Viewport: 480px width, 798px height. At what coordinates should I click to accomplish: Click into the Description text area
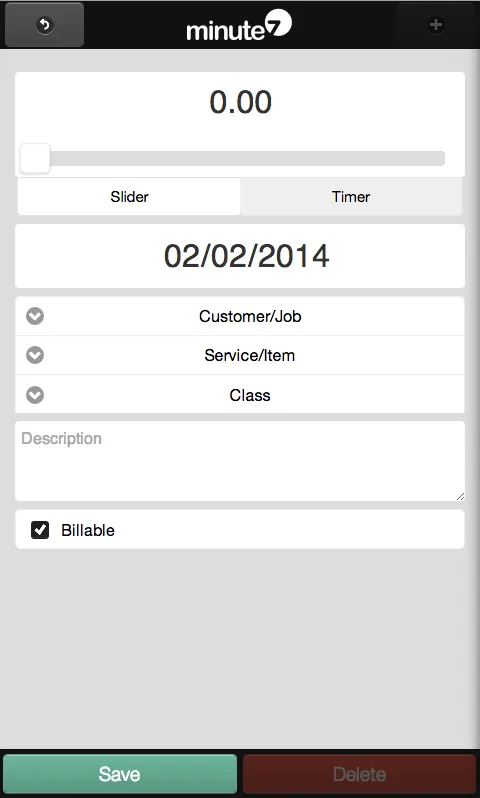click(240, 461)
